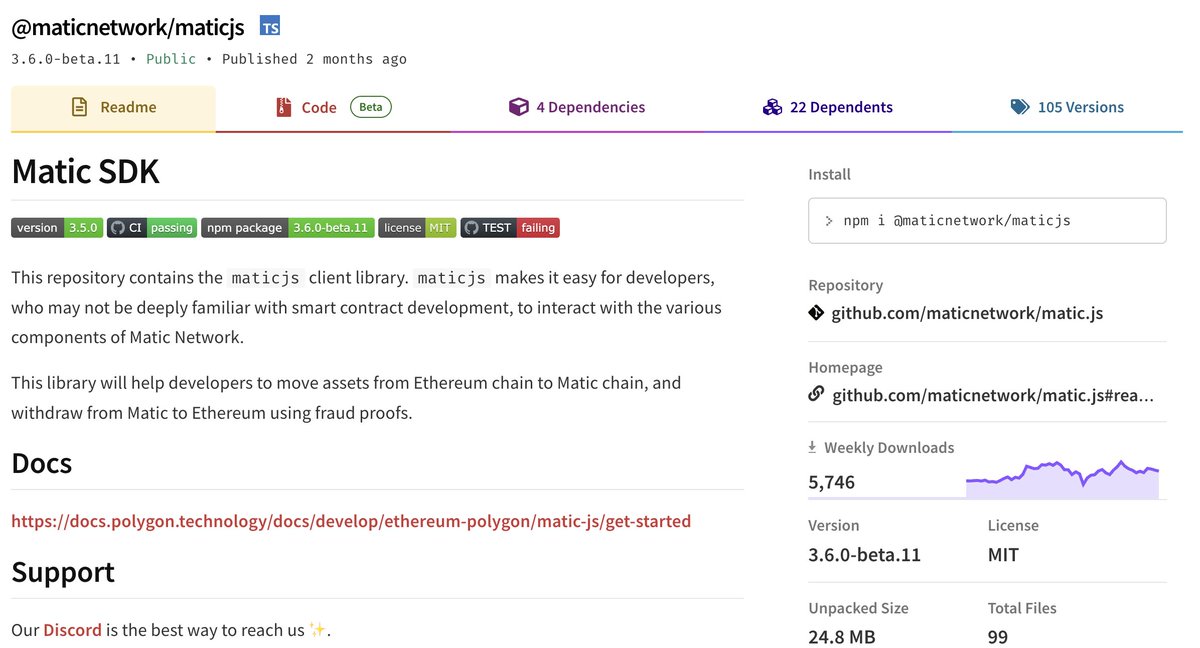Open the Discord link
This screenshot has height=648, width=1200.
pyautogui.click(x=72, y=630)
